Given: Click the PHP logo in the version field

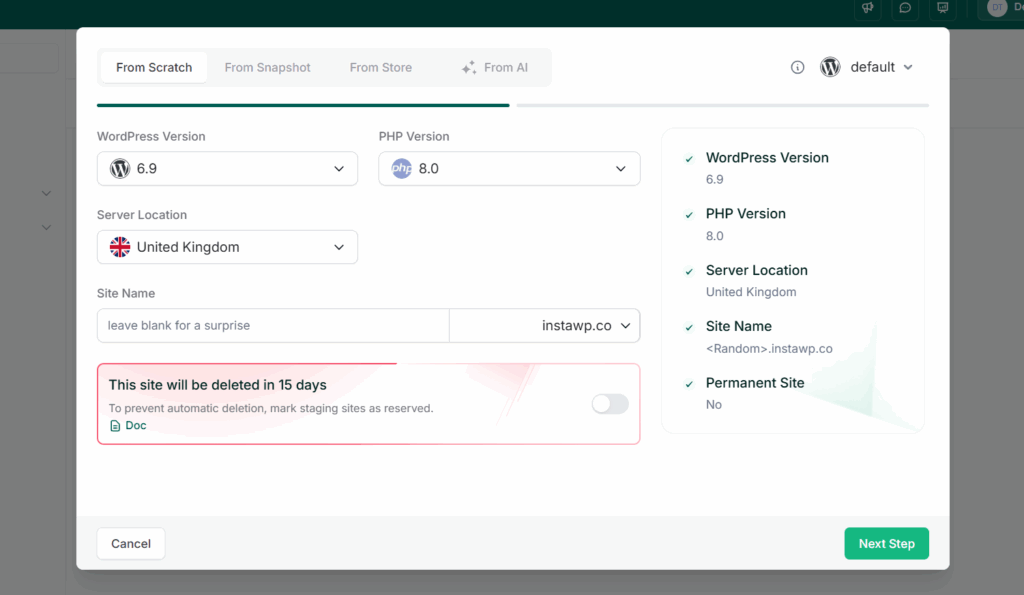Looking at the screenshot, I should [402, 168].
